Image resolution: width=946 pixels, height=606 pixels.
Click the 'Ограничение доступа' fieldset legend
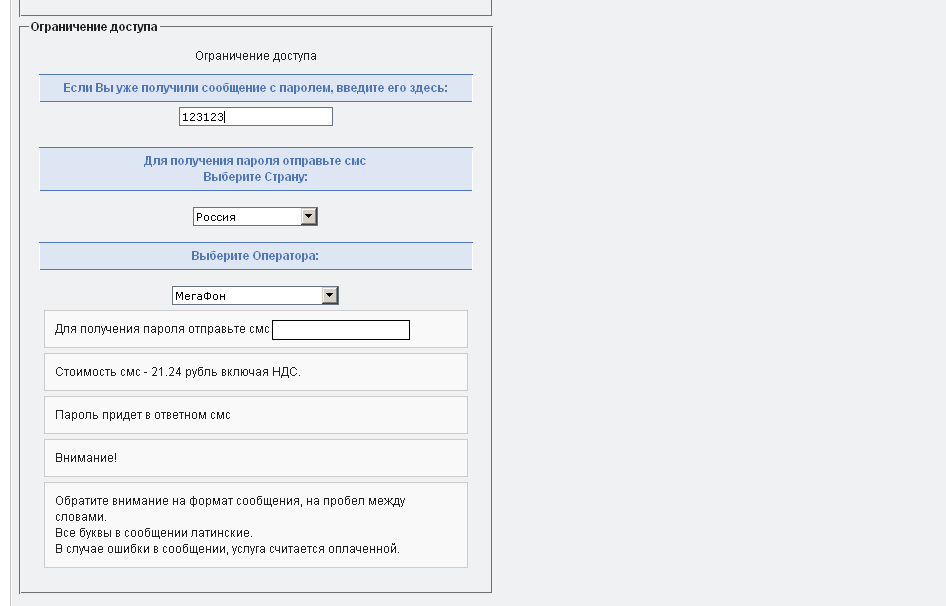93,27
